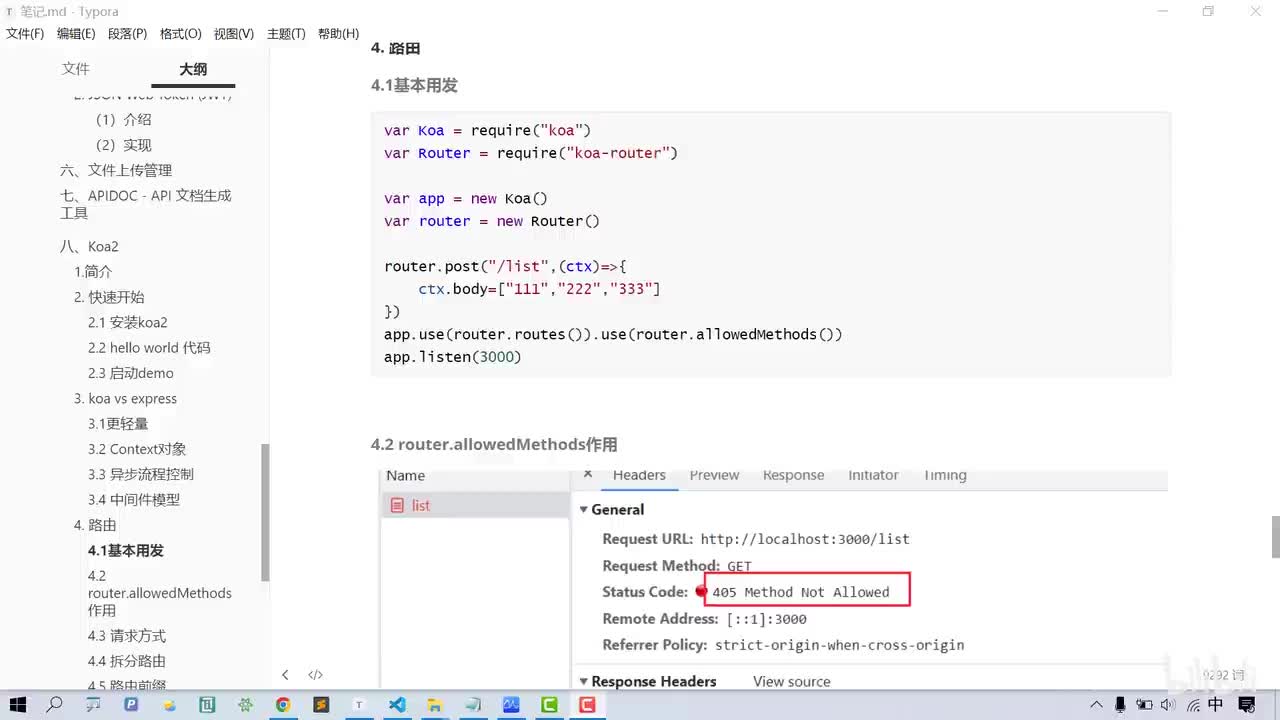Launch Google Chrome from the taskbar
The width and height of the screenshot is (1280, 720).
click(x=283, y=705)
